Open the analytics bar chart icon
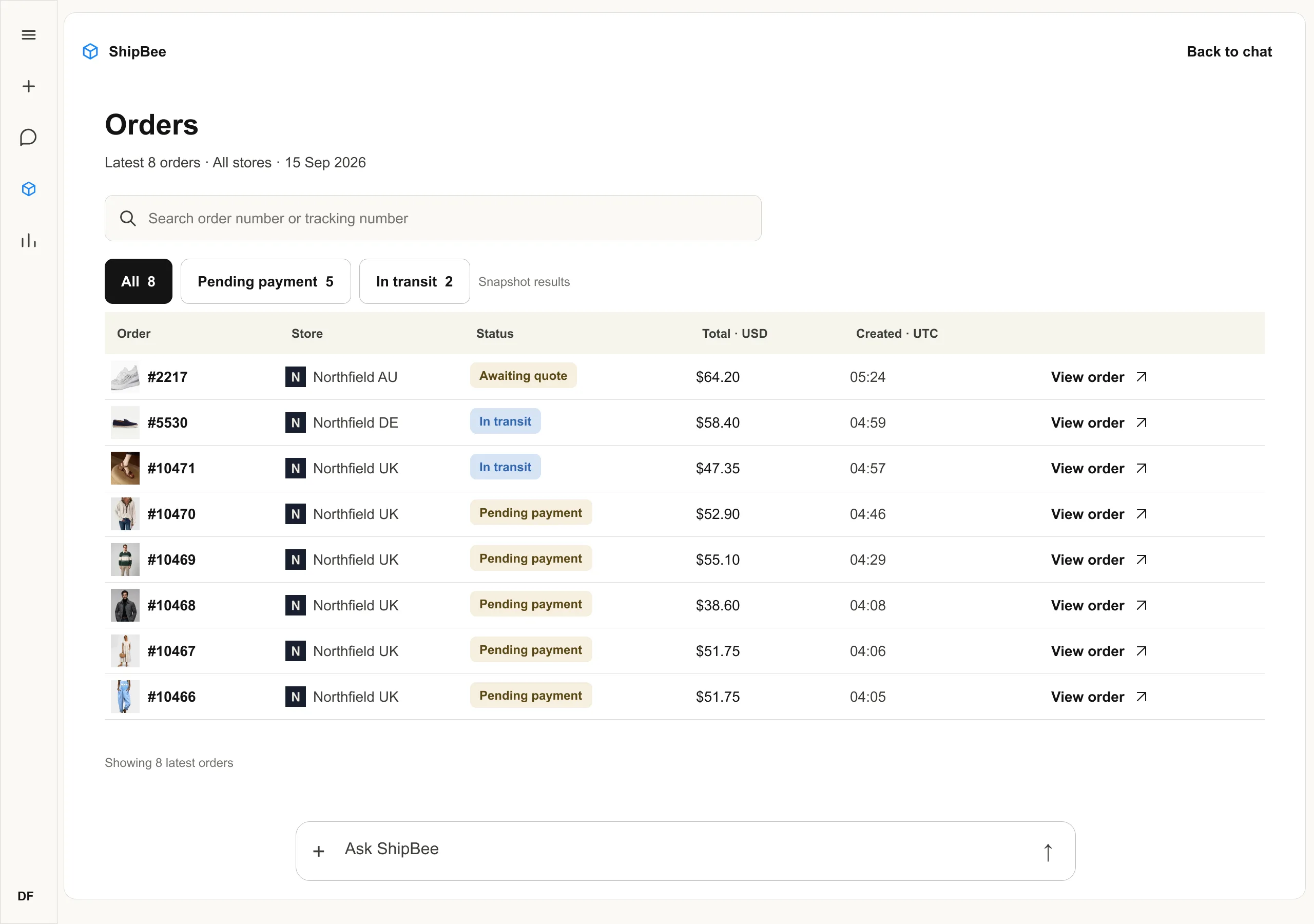This screenshot has height=924, width=1314. (x=29, y=240)
